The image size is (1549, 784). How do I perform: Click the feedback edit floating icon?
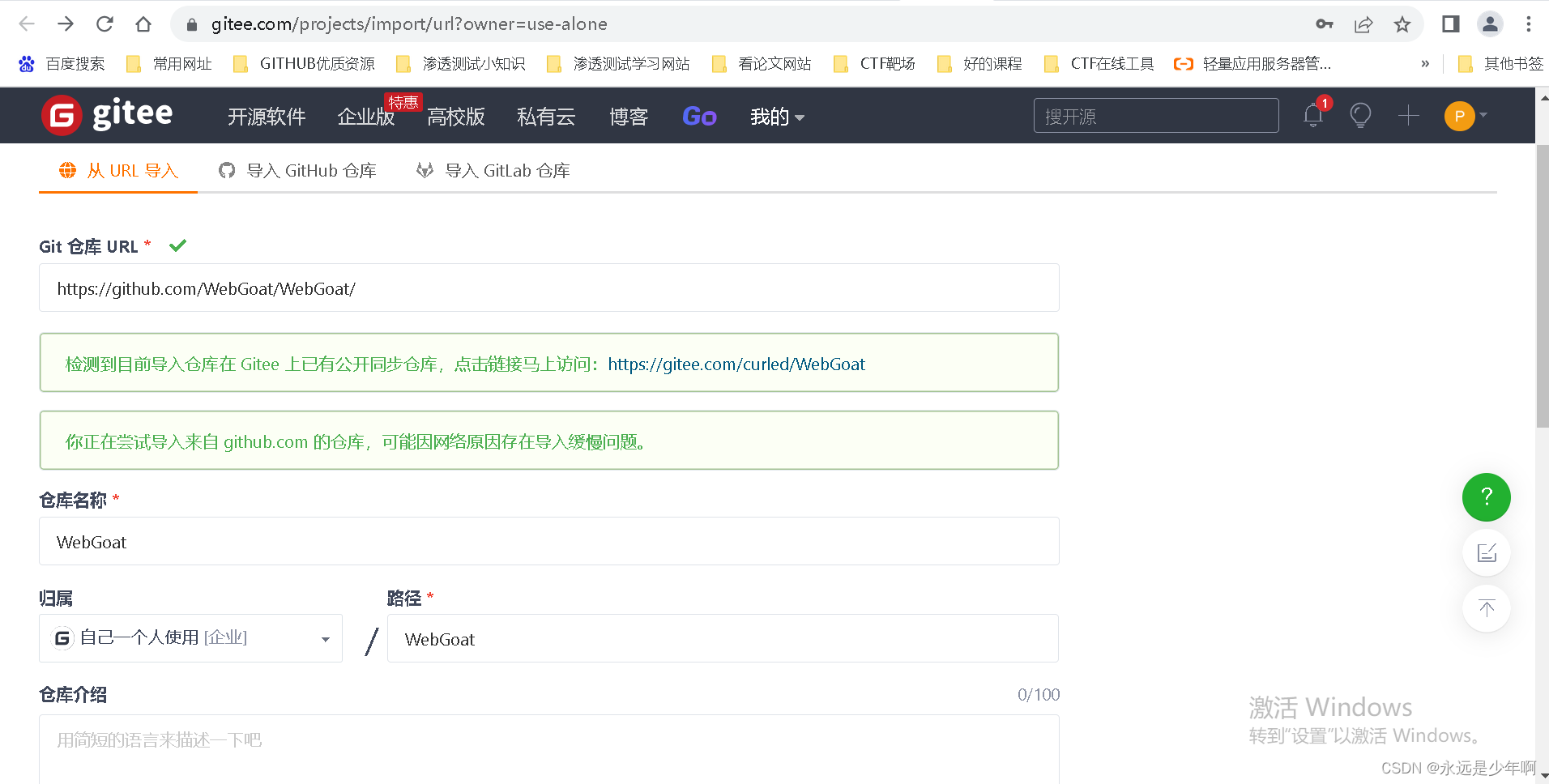click(1487, 553)
